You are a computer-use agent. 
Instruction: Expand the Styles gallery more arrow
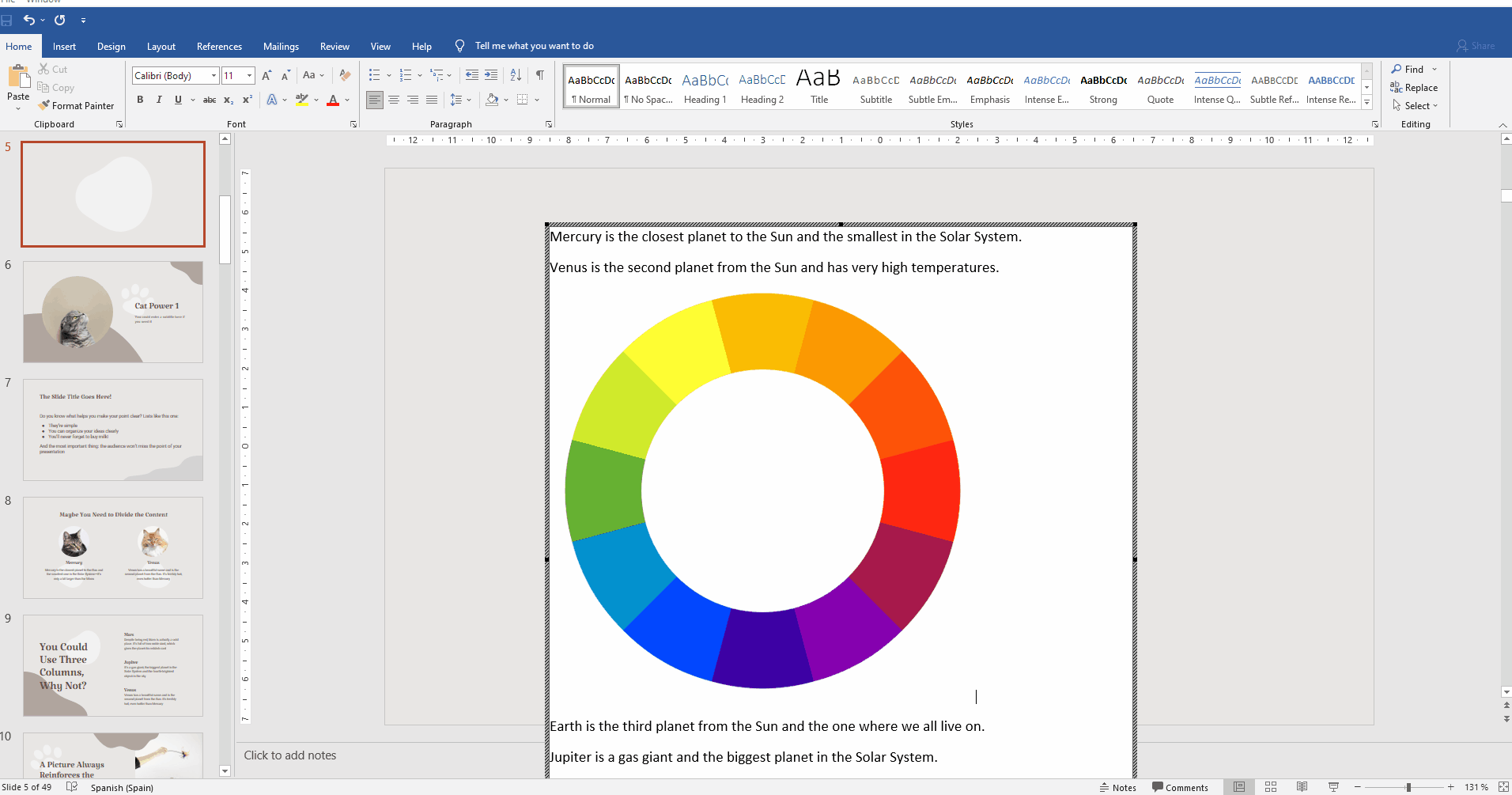[x=1366, y=102]
